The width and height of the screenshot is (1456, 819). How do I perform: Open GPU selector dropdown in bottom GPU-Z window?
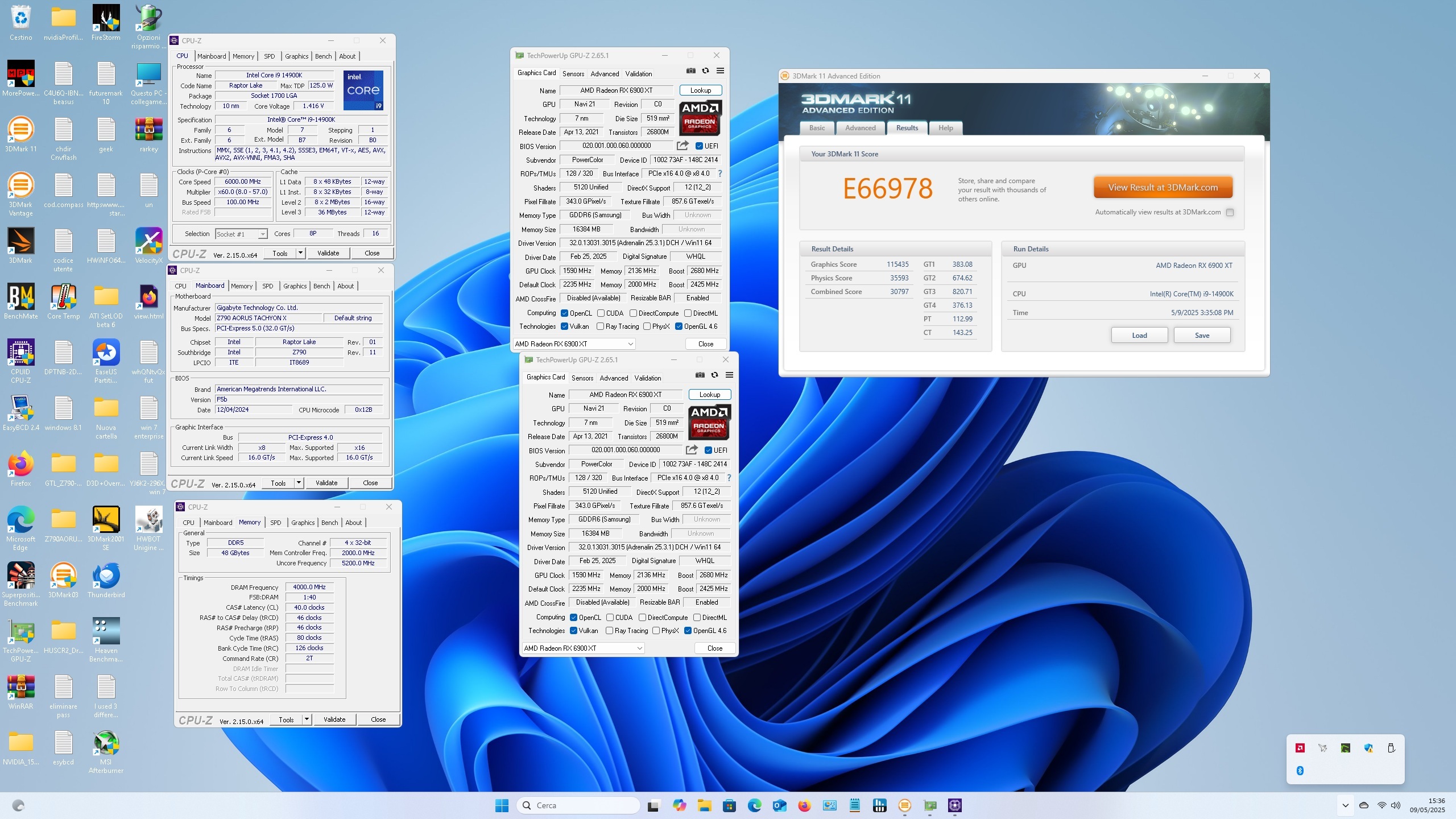[583, 648]
